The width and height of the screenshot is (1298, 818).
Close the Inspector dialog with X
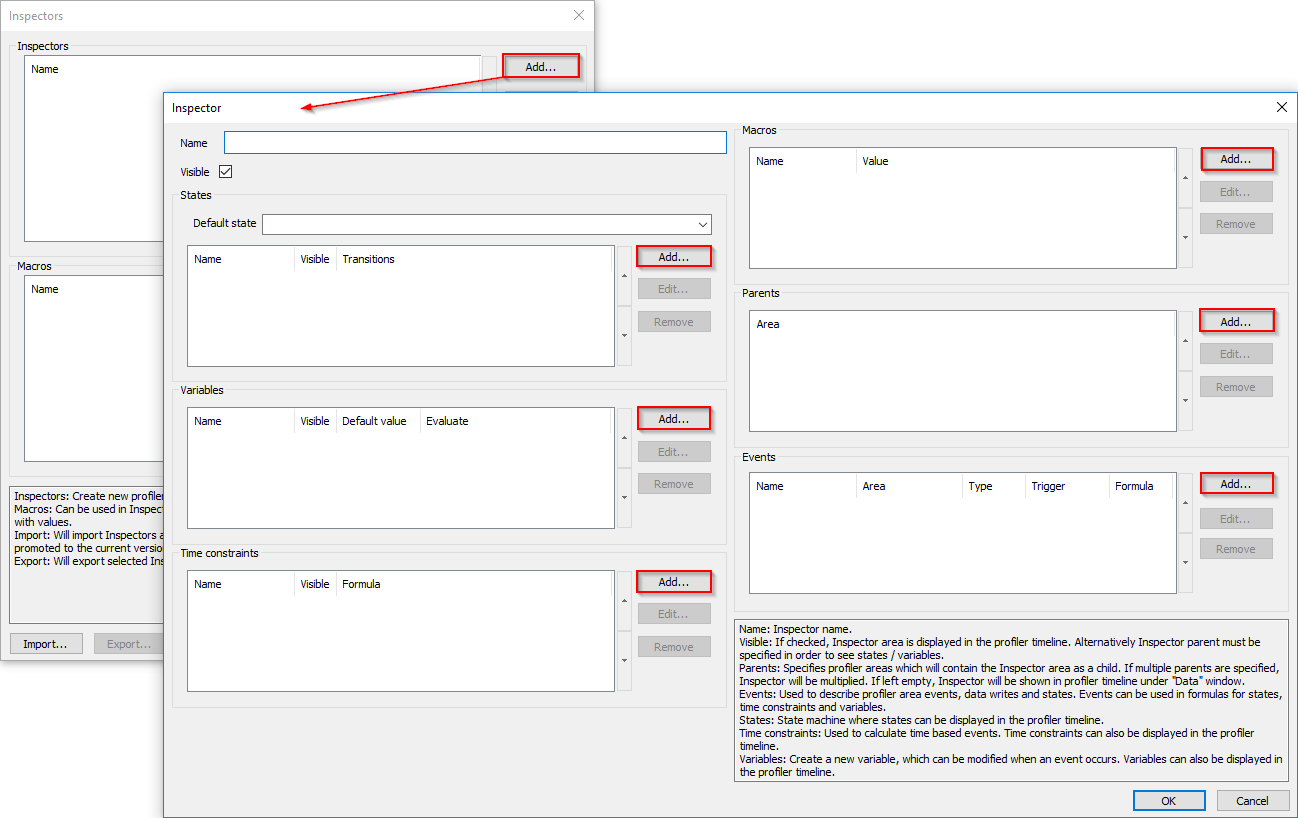pyautogui.click(x=1282, y=107)
